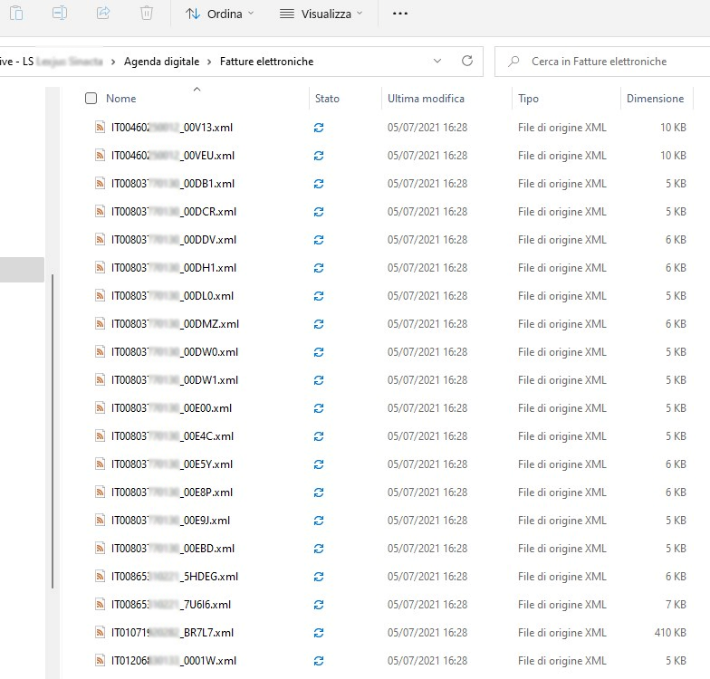Select the file ending in _0001W.xml
The height and width of the screenshot is (679, 710).
click(x=173, y=661)
